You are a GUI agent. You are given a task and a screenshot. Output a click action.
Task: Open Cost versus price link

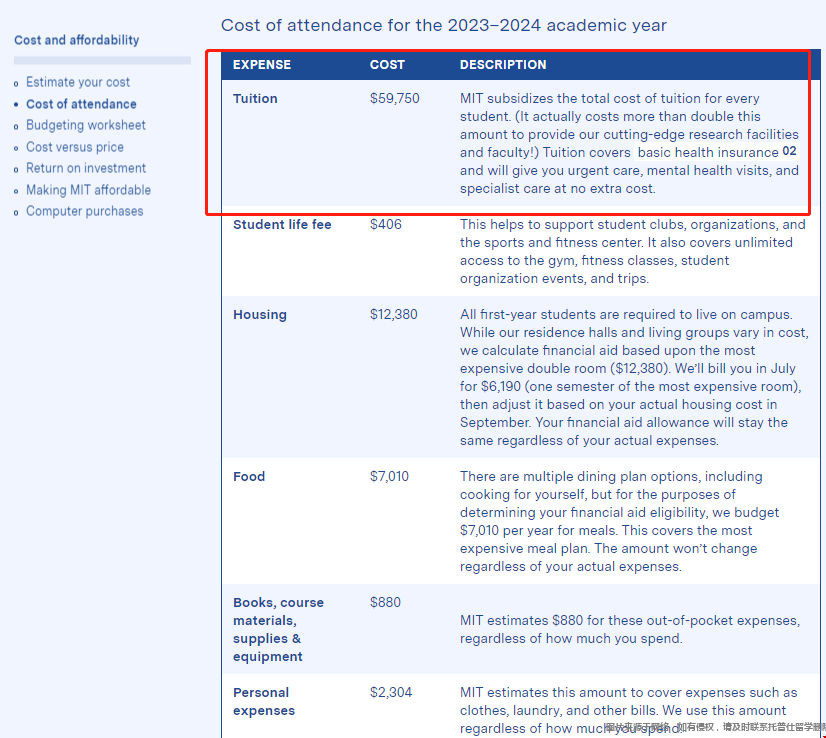(75, 147)
